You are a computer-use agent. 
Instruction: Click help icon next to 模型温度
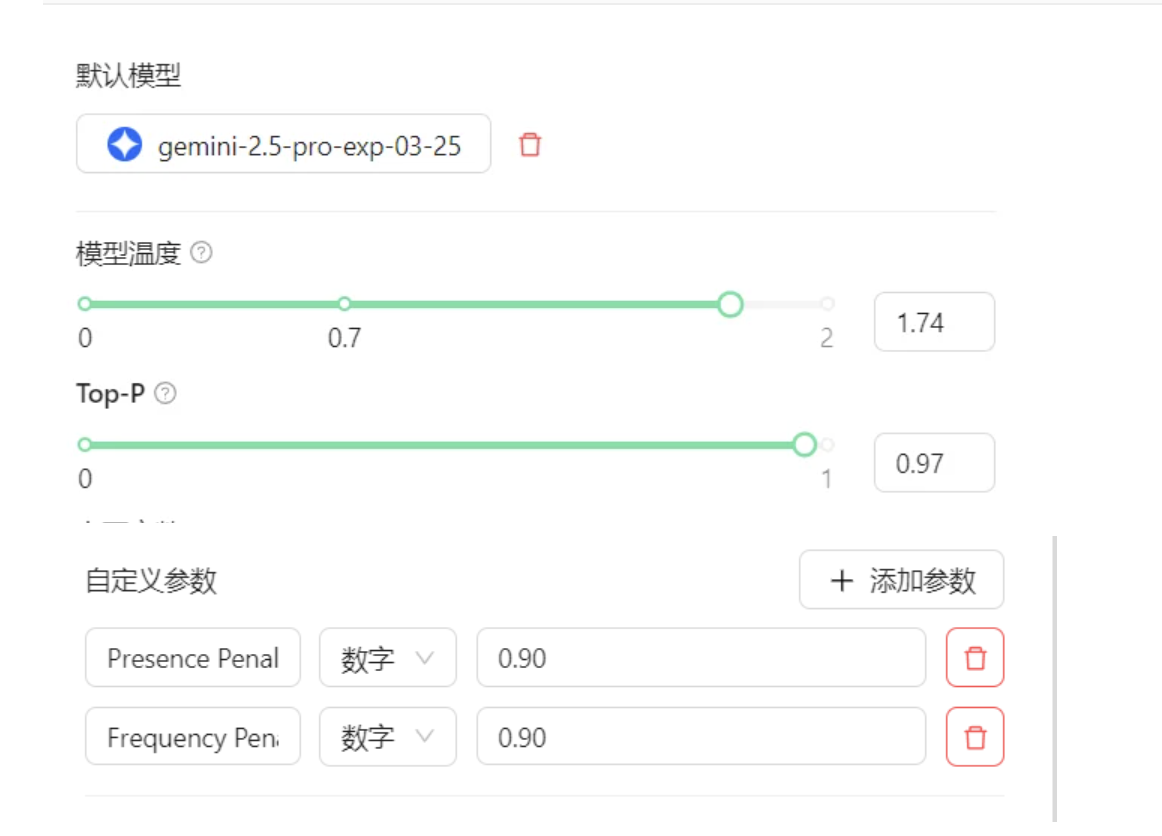click(x=201, y=253)
